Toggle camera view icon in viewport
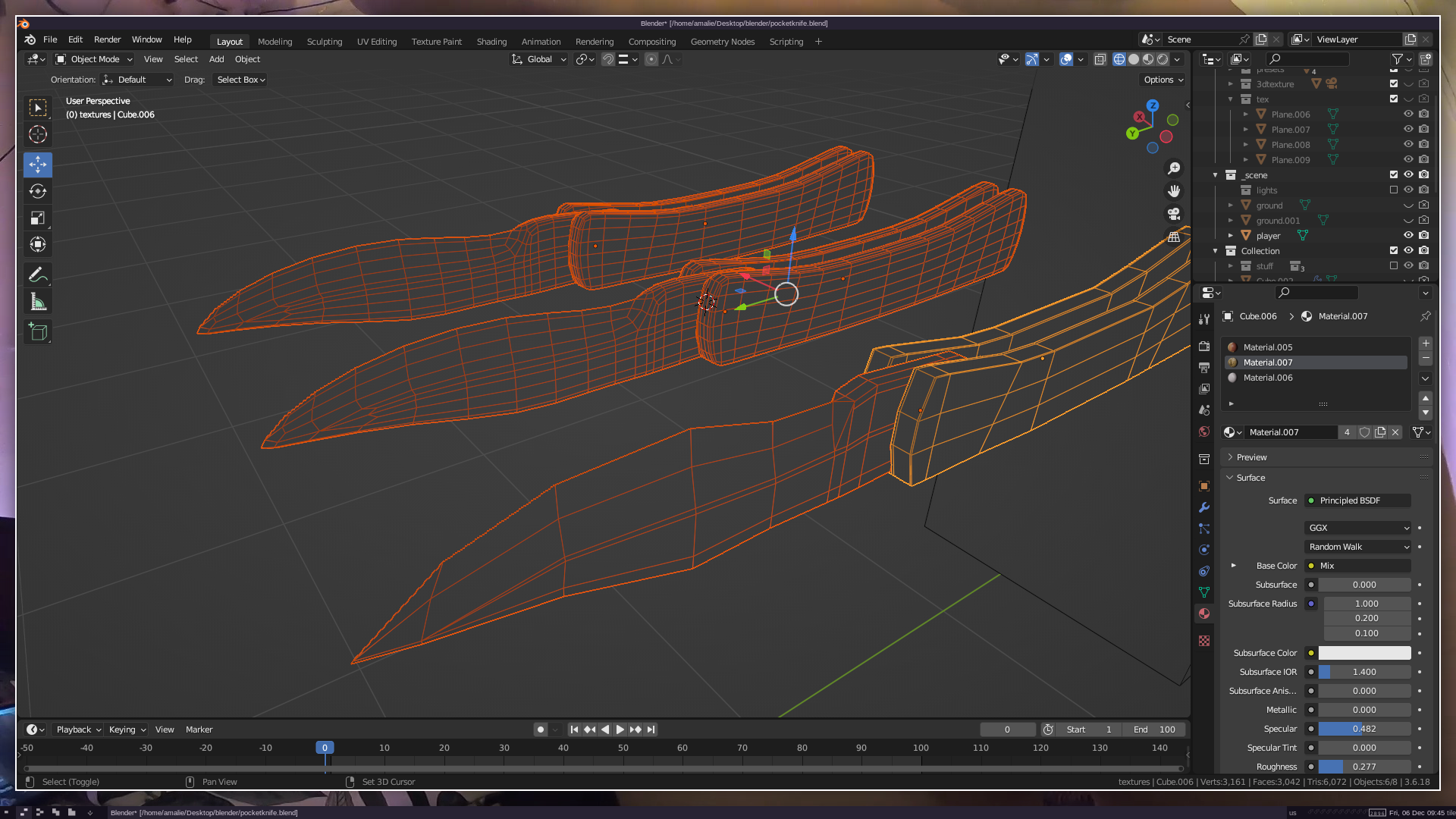Screen dimensions: 1456x819 (1174, 214)
